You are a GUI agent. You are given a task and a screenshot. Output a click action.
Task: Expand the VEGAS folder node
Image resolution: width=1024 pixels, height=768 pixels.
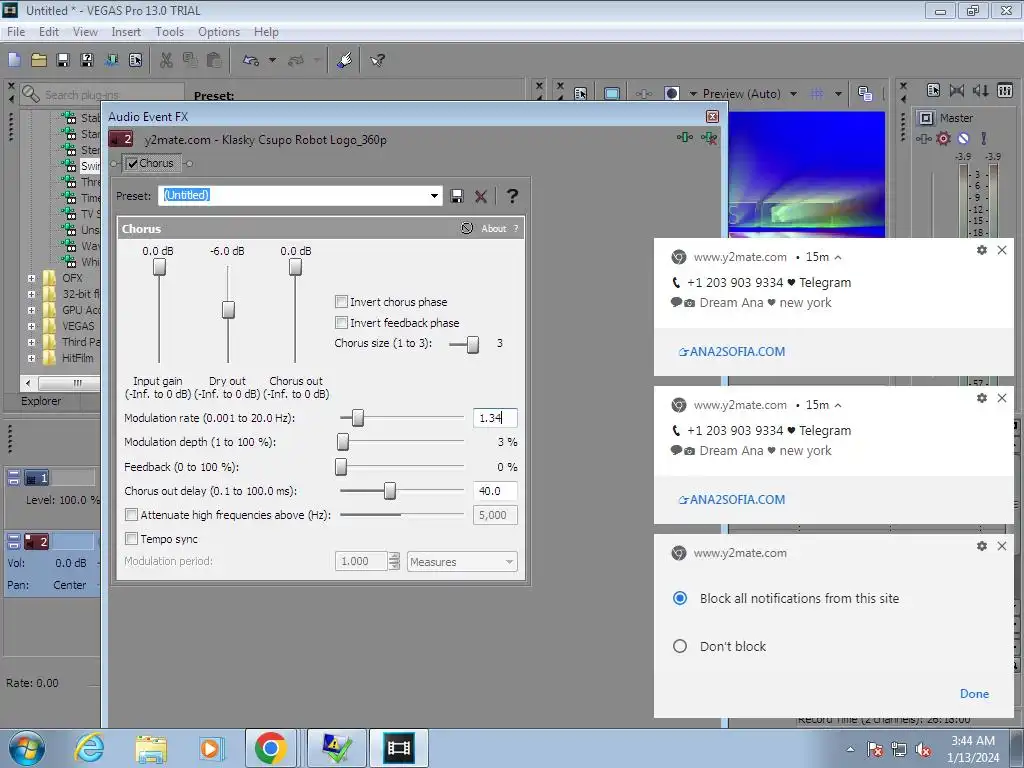pyautogui.click(x=31, y=326)
